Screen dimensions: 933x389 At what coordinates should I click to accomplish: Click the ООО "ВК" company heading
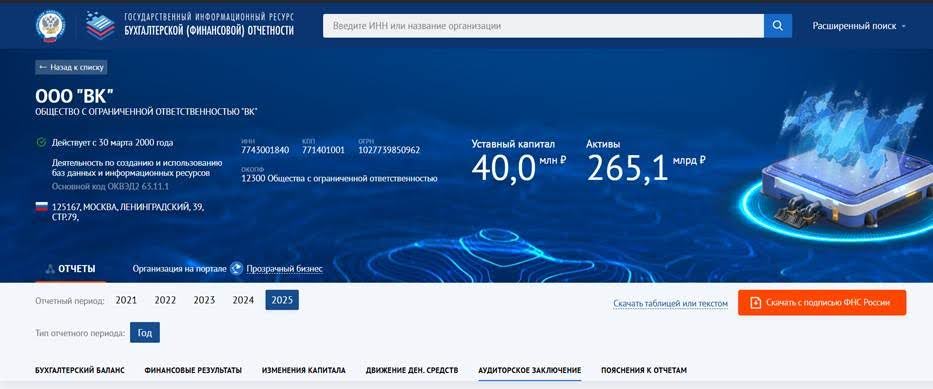pos(74,96)
